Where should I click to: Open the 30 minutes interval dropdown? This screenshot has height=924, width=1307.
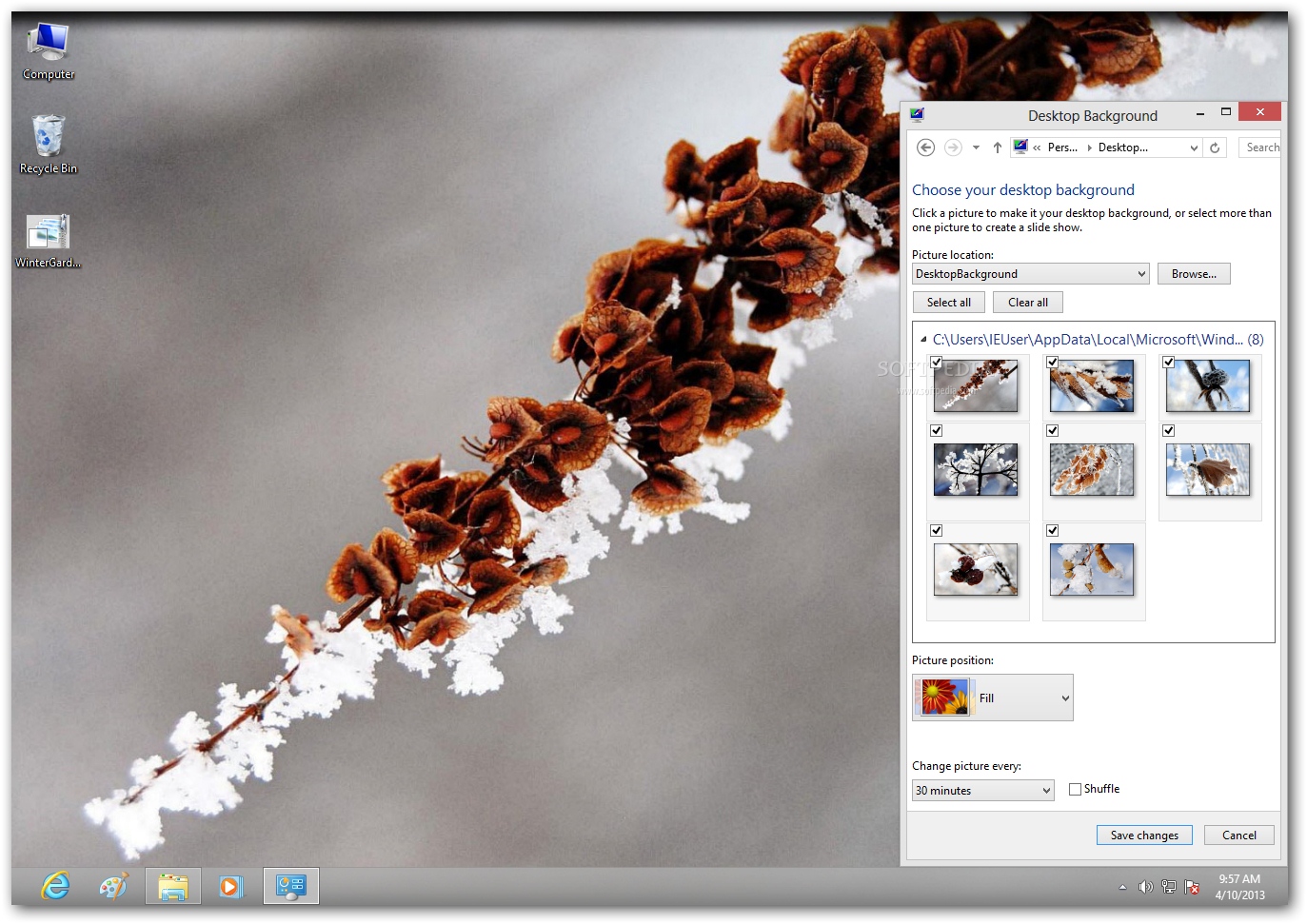click(982, 791)
